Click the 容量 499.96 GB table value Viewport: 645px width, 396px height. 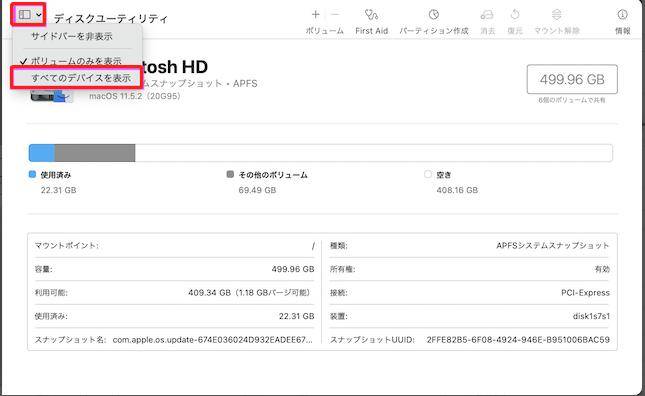[293, 269]
